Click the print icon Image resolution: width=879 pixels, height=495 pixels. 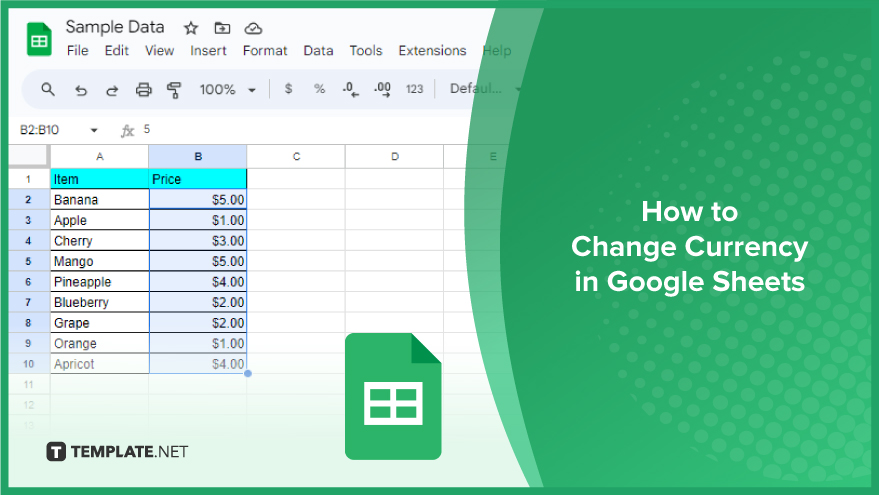point(144,90)
